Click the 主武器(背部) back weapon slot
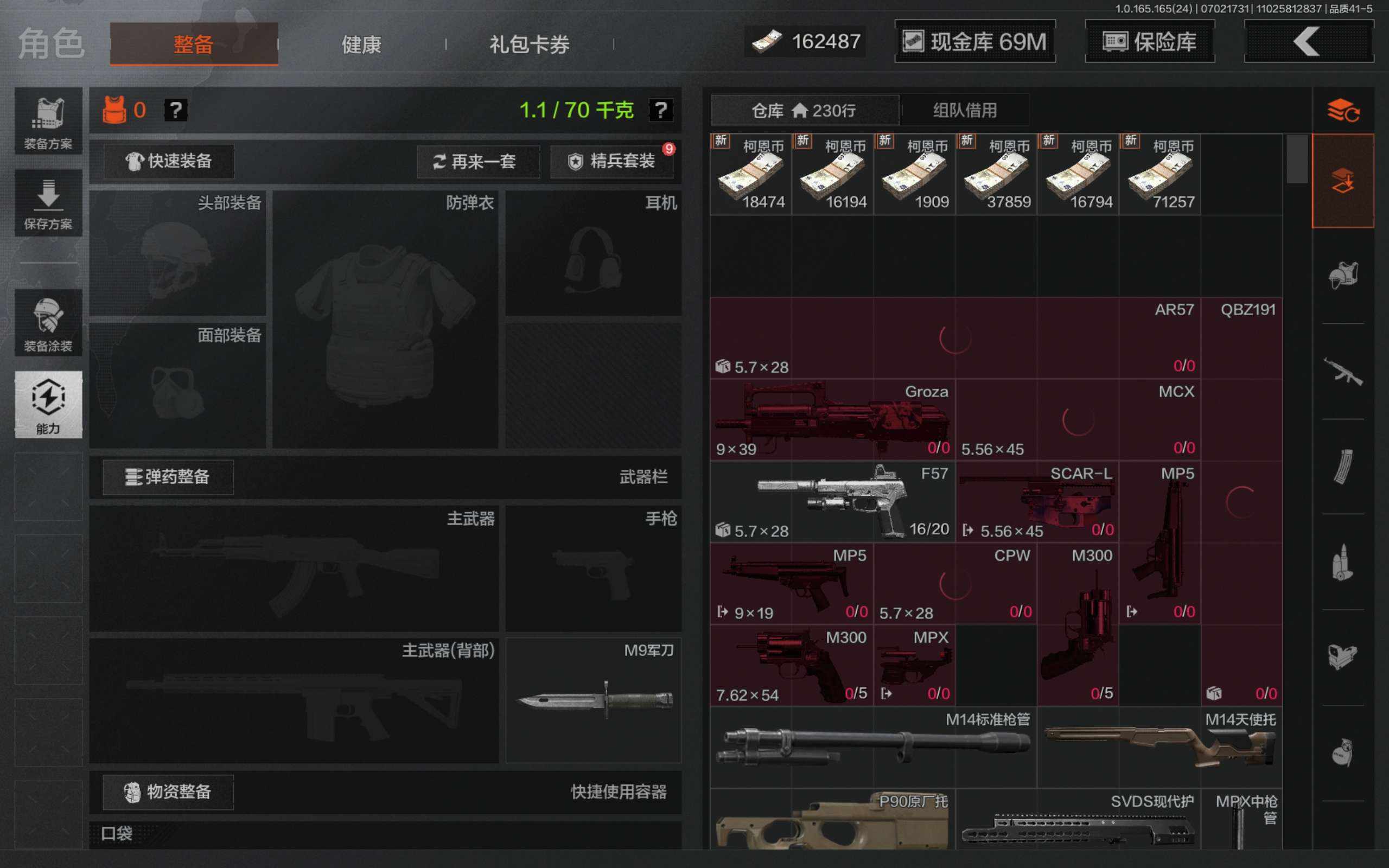1389x868 pixels. (294, 700)
